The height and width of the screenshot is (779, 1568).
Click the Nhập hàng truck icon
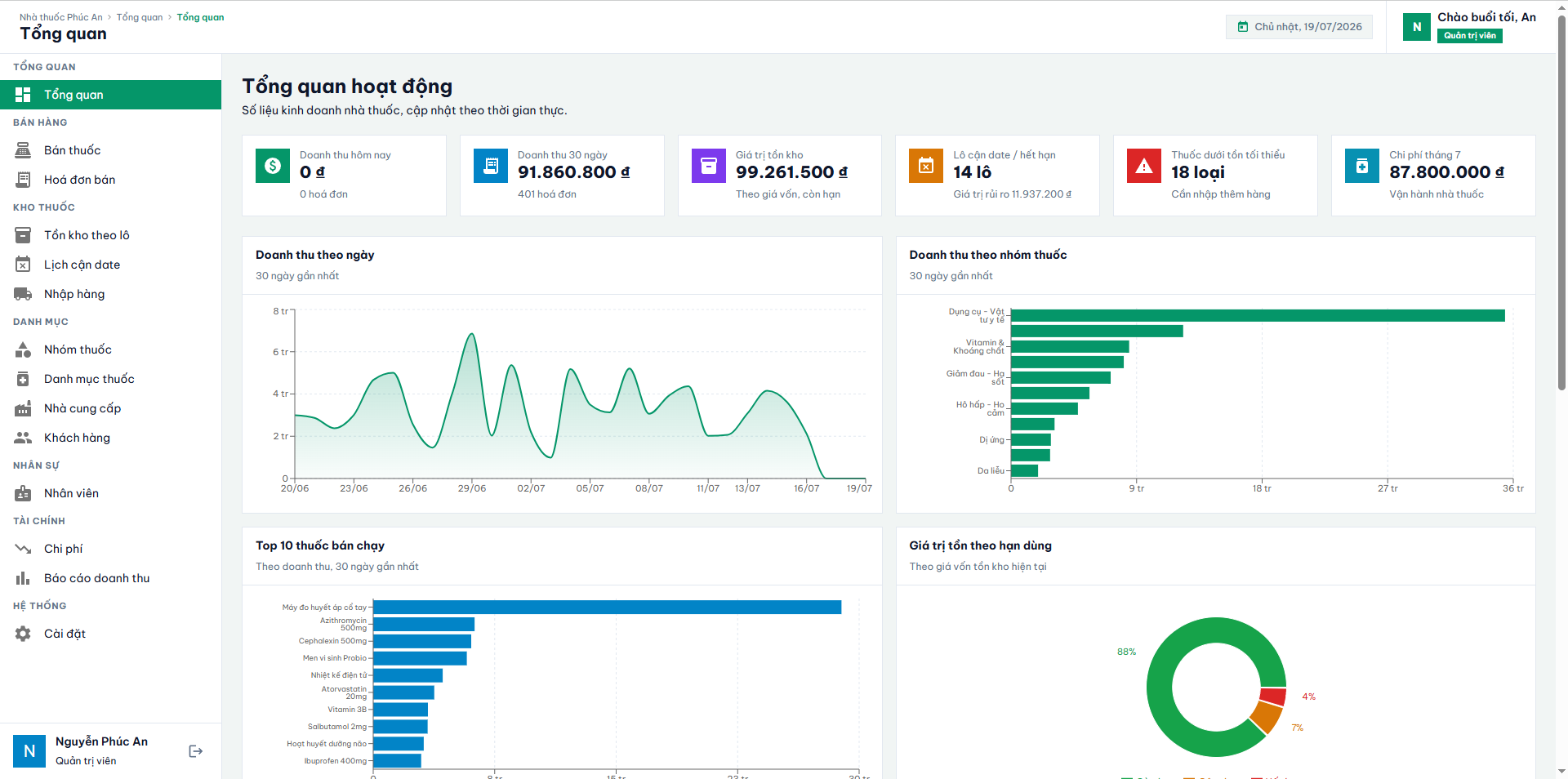point(23,294)
